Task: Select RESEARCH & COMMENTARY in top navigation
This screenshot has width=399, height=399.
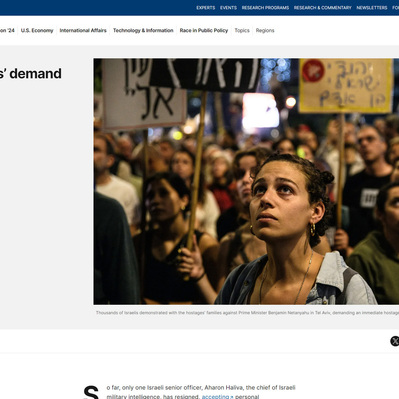Action: click(323, 8)
